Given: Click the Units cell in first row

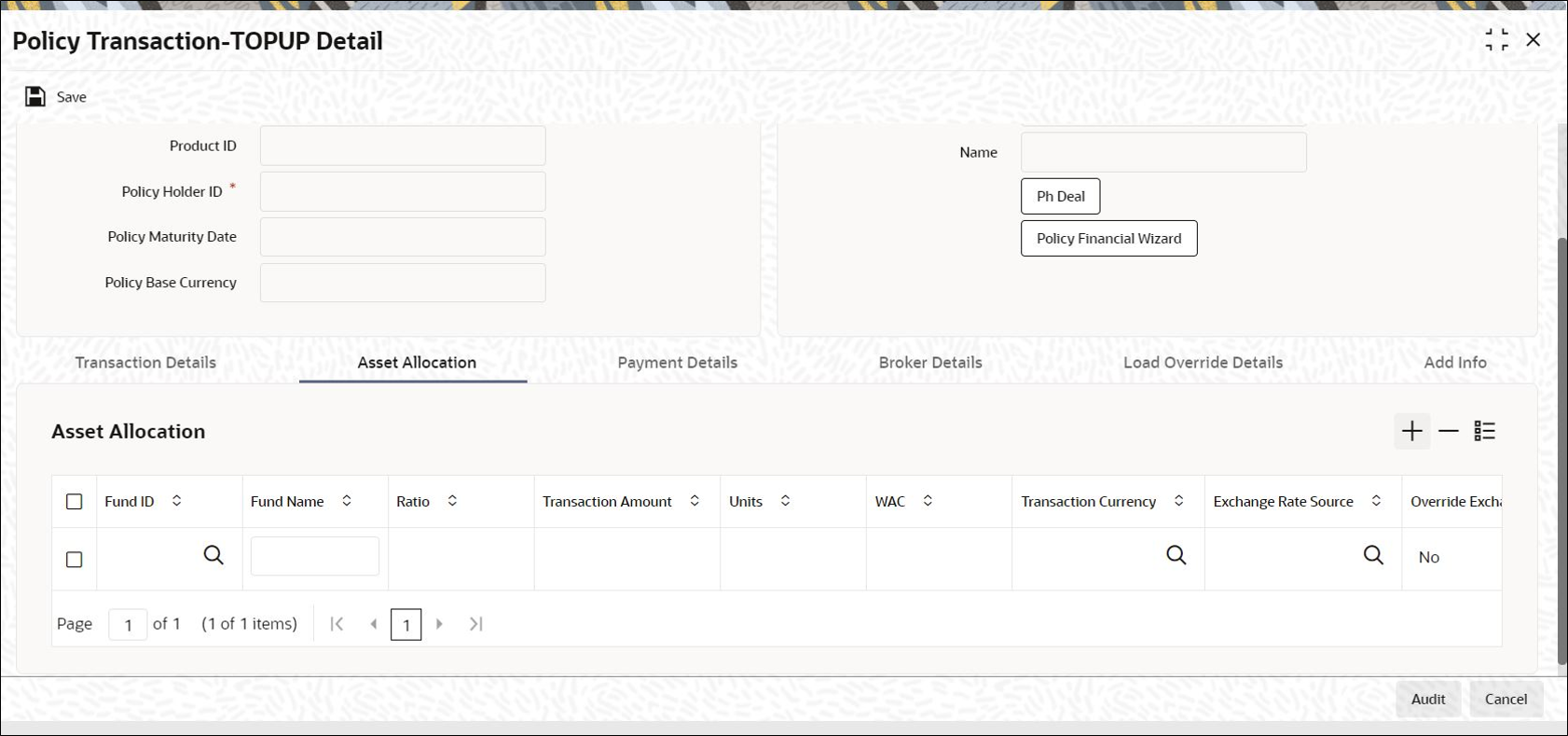Looking at the screenshot, I should tap(793, 559).
